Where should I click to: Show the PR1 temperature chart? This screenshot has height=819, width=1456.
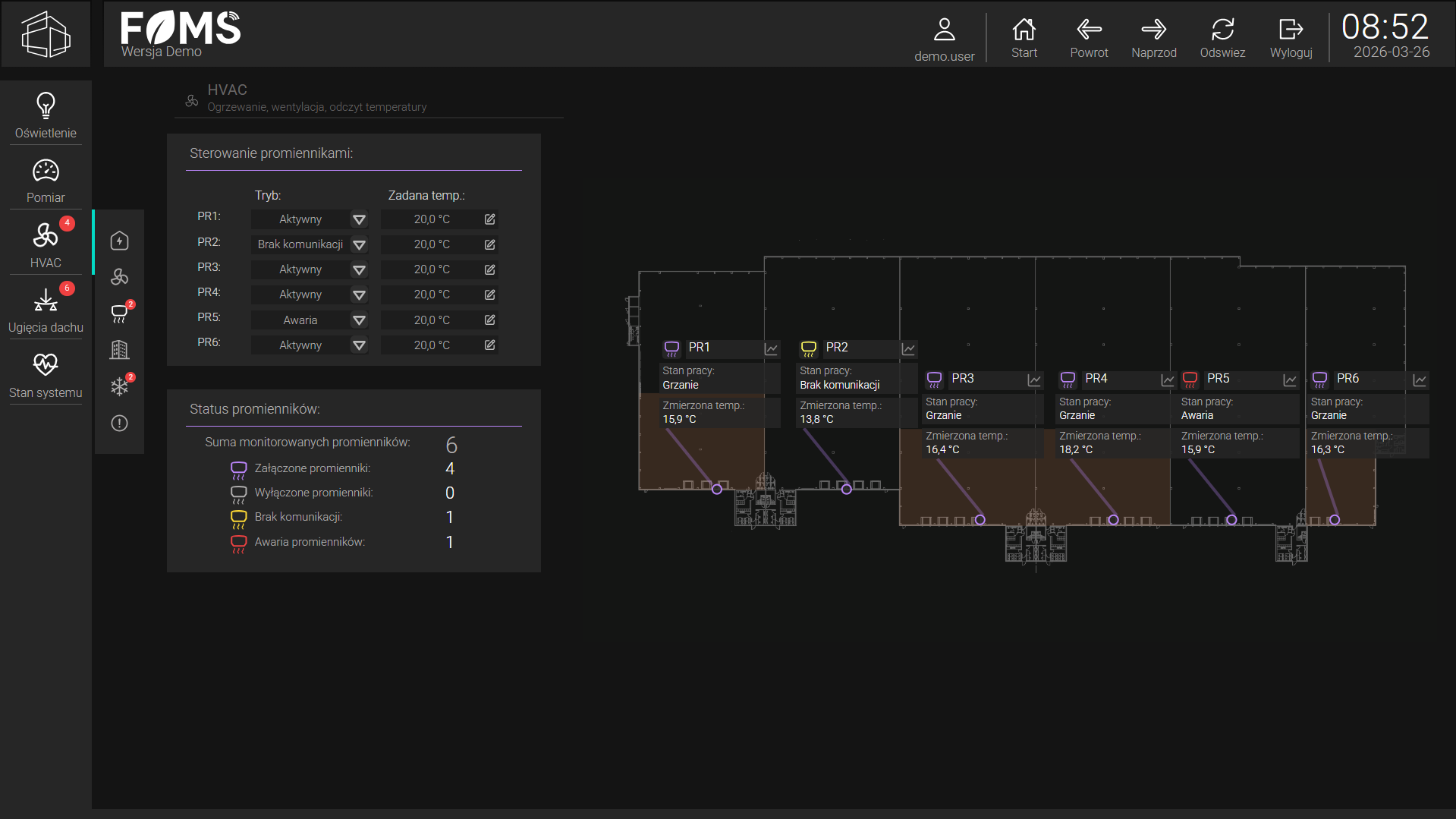pyautogui.click(x=771, y=348)
